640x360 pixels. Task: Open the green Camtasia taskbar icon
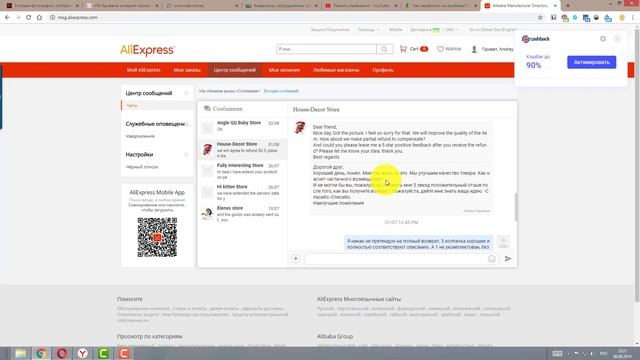tap(104, 353)
